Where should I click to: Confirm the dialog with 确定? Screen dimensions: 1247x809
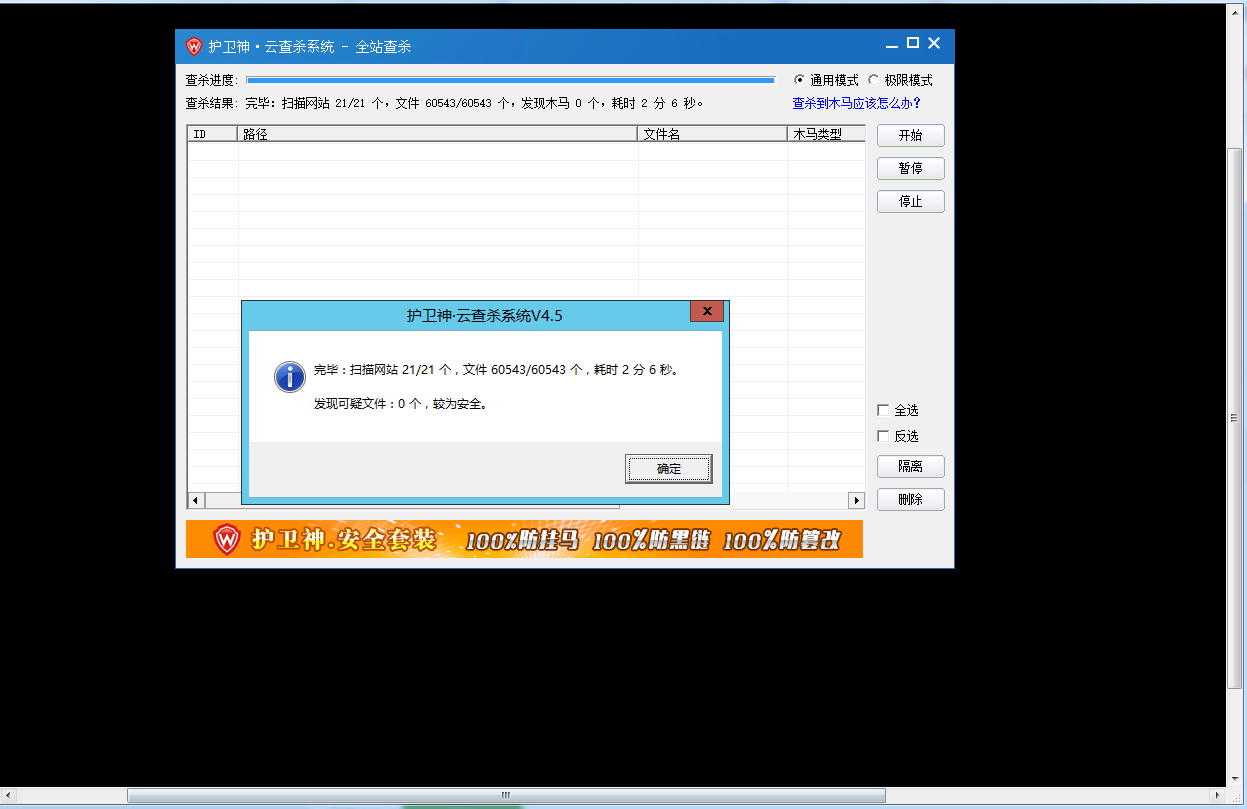[x=669, y=468]
